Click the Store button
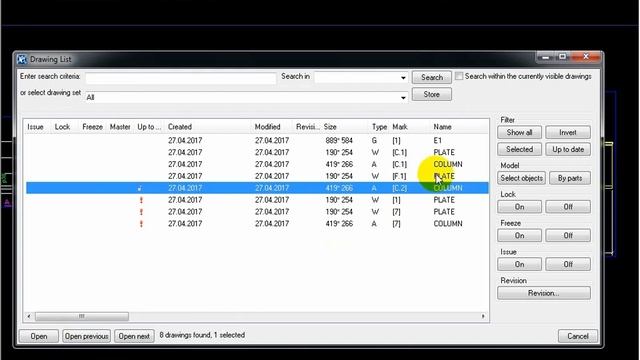The width and height of the screenshot is (640, 360). [431, 94]
